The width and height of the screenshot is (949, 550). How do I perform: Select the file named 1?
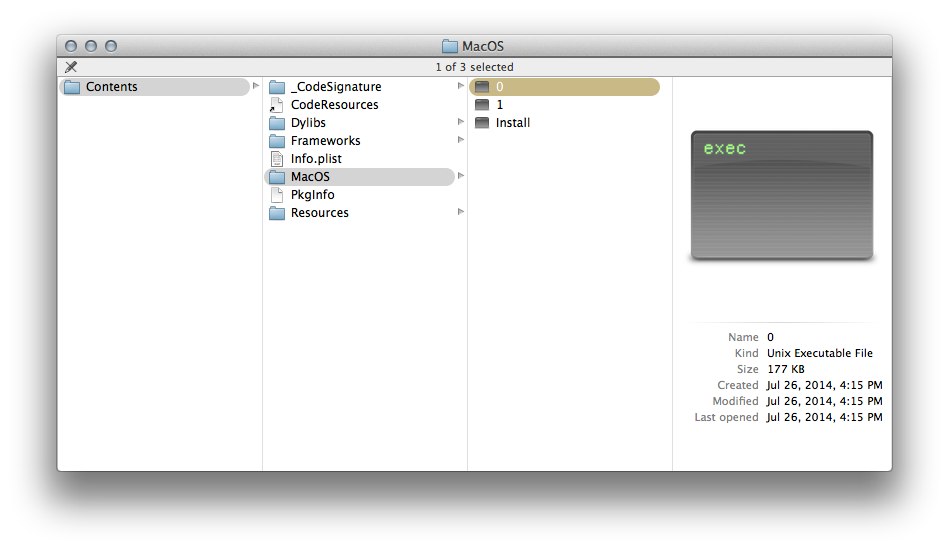click(499, 105)
